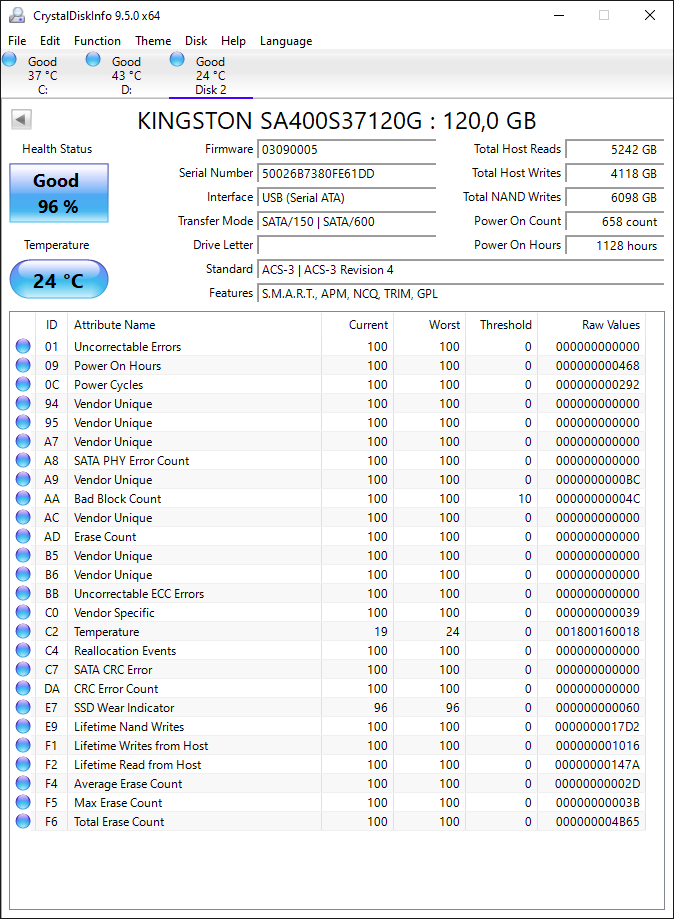The height and width of the screenshot is (919, 674).
Task: Click the ID column header
Action: click(x=52, y=325)
